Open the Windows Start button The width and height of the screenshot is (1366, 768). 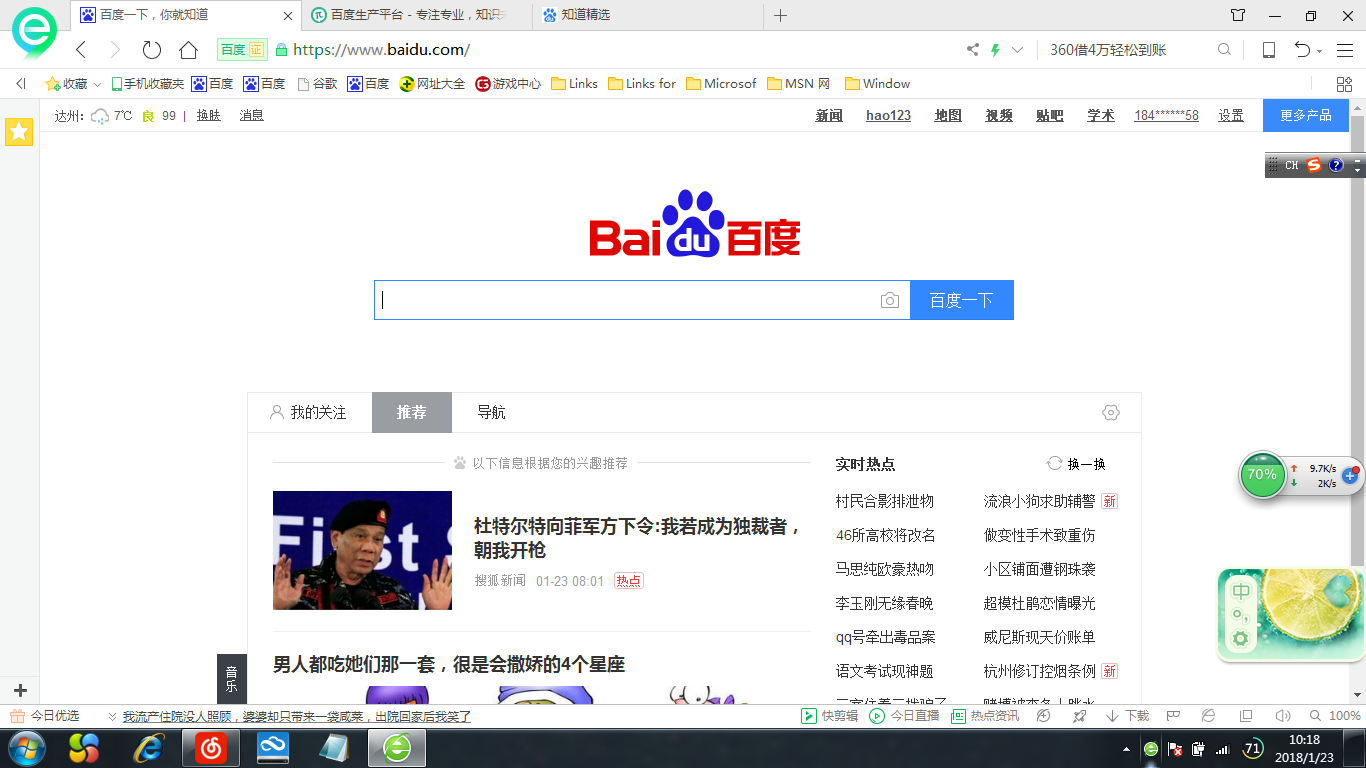pos(25,748)
